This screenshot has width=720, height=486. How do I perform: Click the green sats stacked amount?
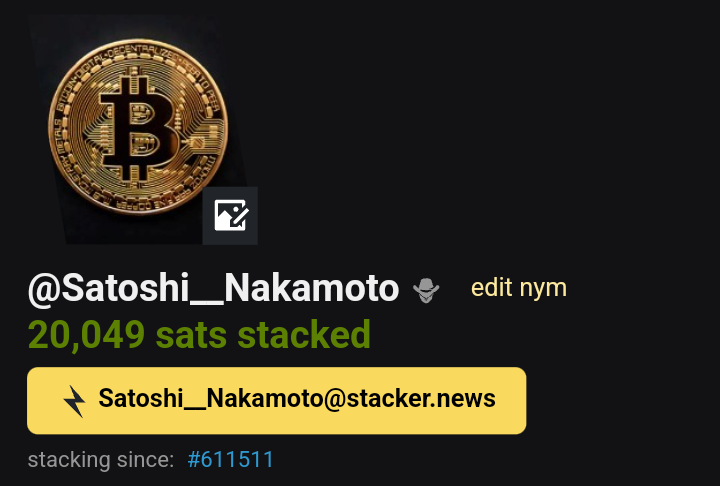(x=199, y=335)
